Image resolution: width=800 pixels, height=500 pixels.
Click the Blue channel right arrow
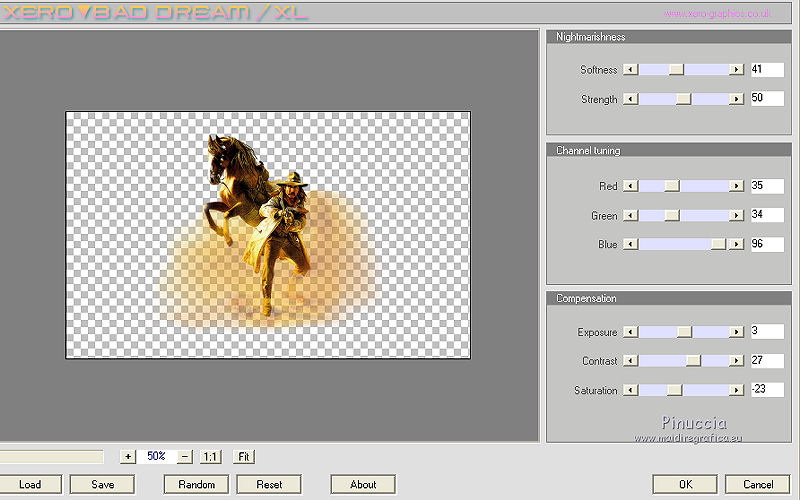[x=737, y=244]
